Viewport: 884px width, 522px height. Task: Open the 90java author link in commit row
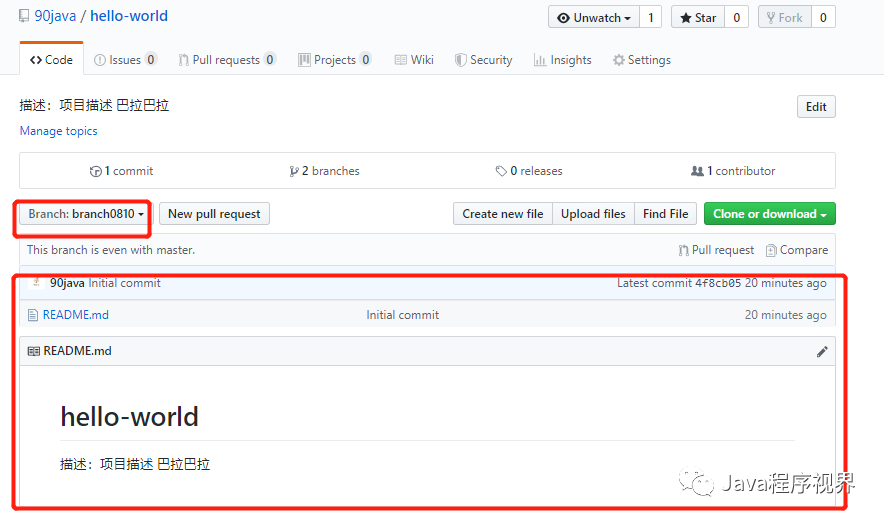[67, 283]
